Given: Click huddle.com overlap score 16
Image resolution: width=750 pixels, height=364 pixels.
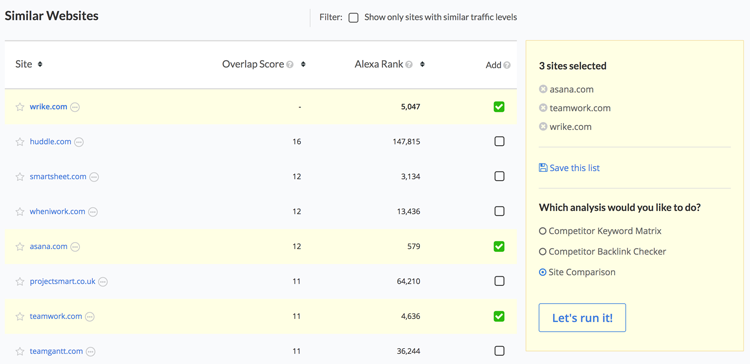Looking at the screenshot, I should (x=297, y=142).
